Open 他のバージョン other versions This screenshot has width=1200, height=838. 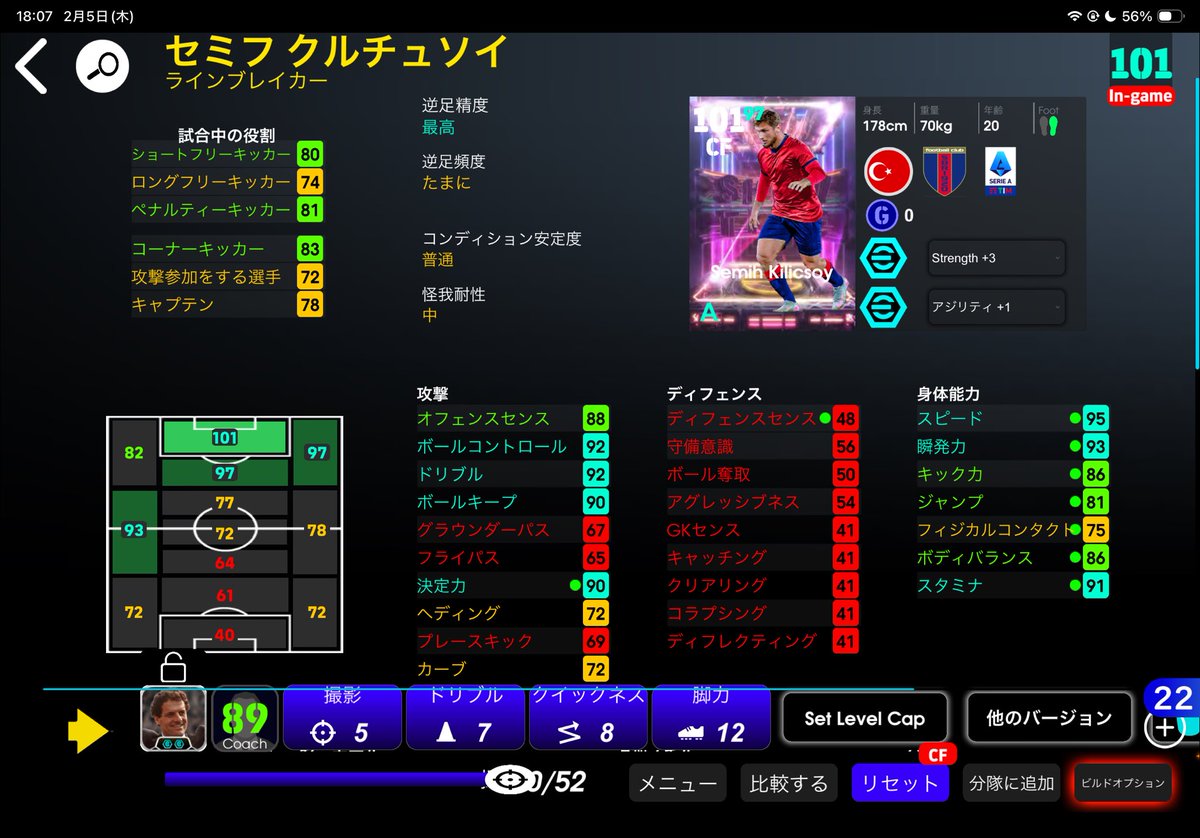[x=1049, y=718]
